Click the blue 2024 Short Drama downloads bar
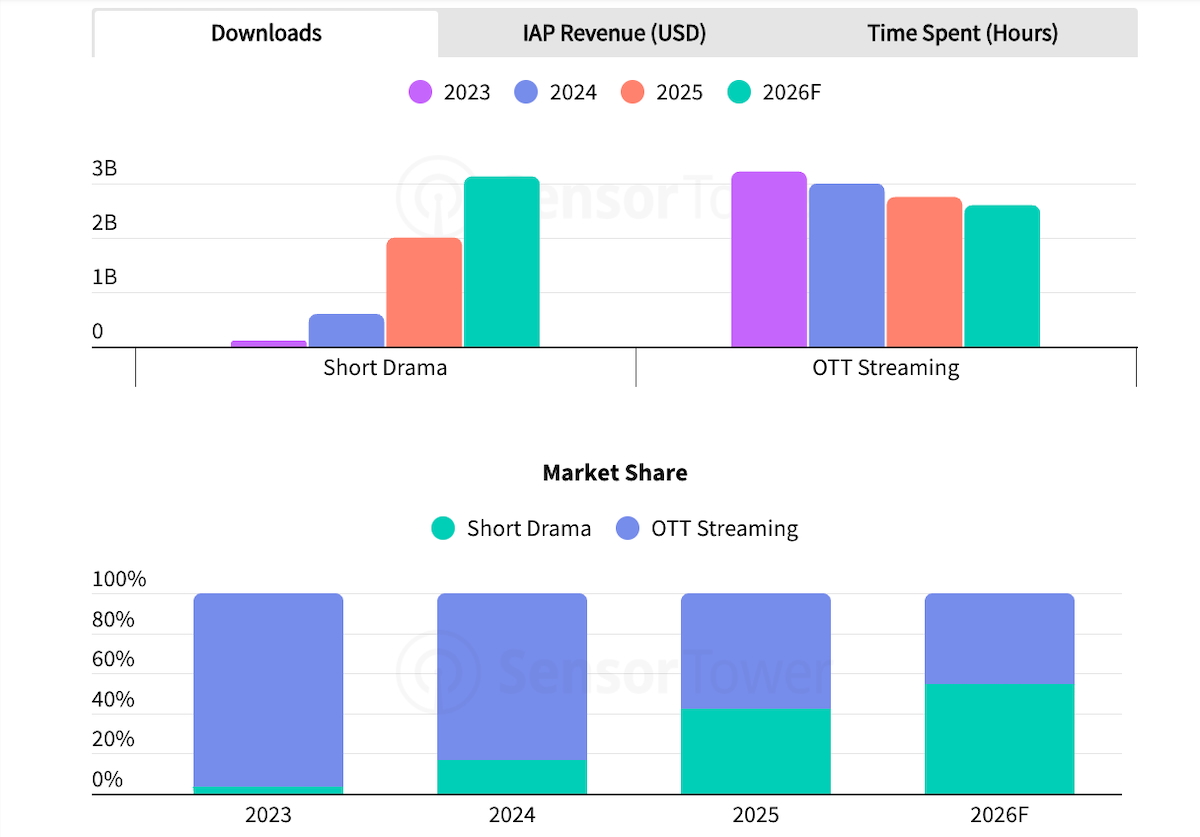The image size is (1200, 837). pos(346,331)
